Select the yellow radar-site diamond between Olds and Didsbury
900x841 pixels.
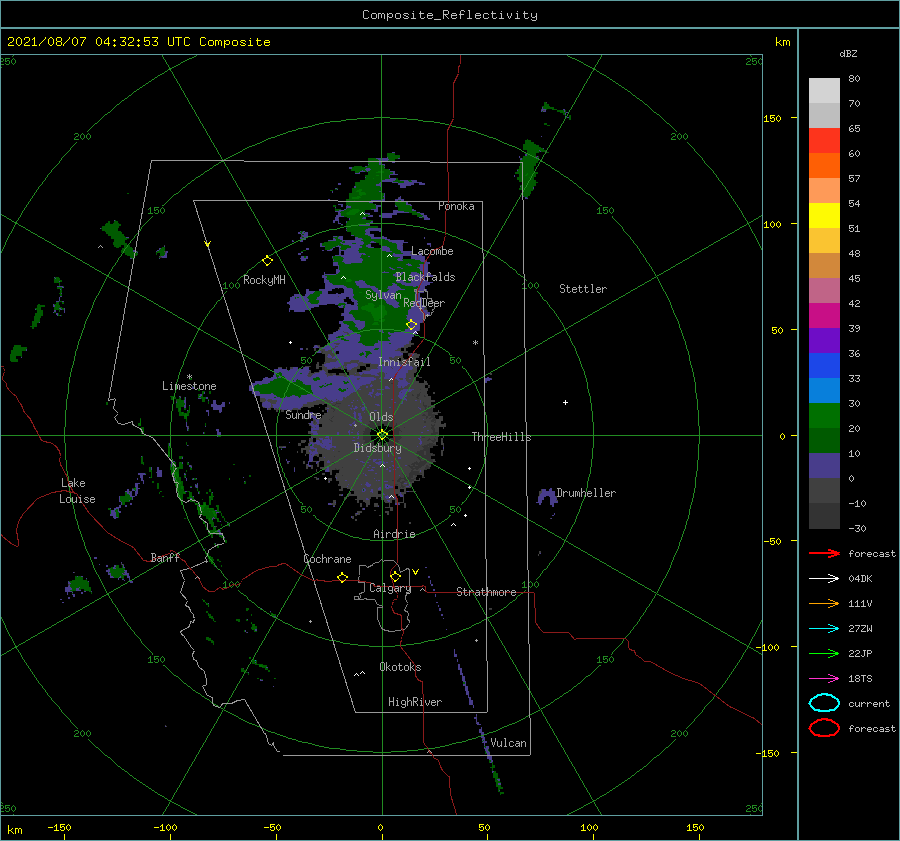click(x=382, y=435)
